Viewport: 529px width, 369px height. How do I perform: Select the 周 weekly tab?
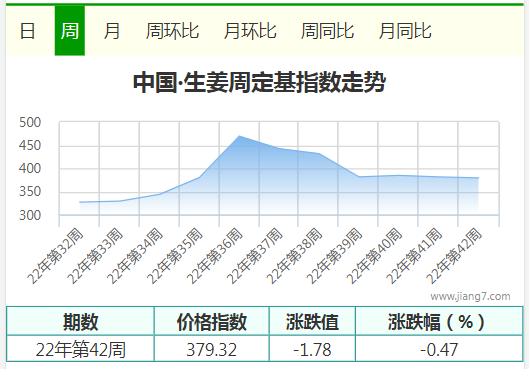70,31
